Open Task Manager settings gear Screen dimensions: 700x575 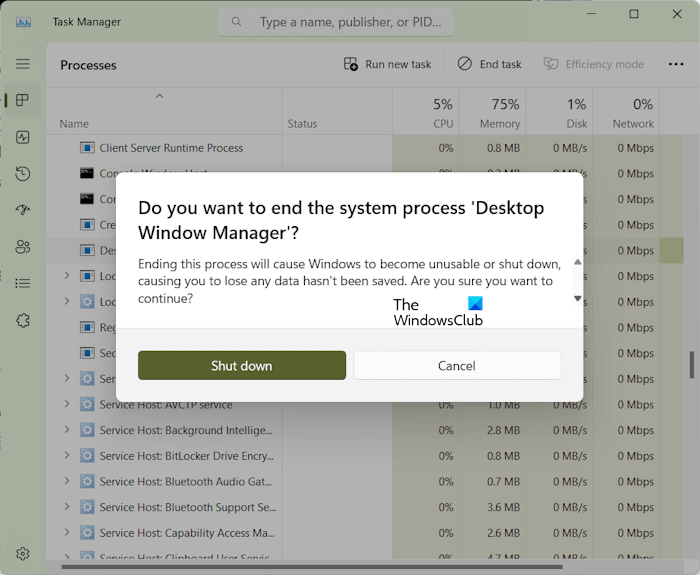pos(23,553)
